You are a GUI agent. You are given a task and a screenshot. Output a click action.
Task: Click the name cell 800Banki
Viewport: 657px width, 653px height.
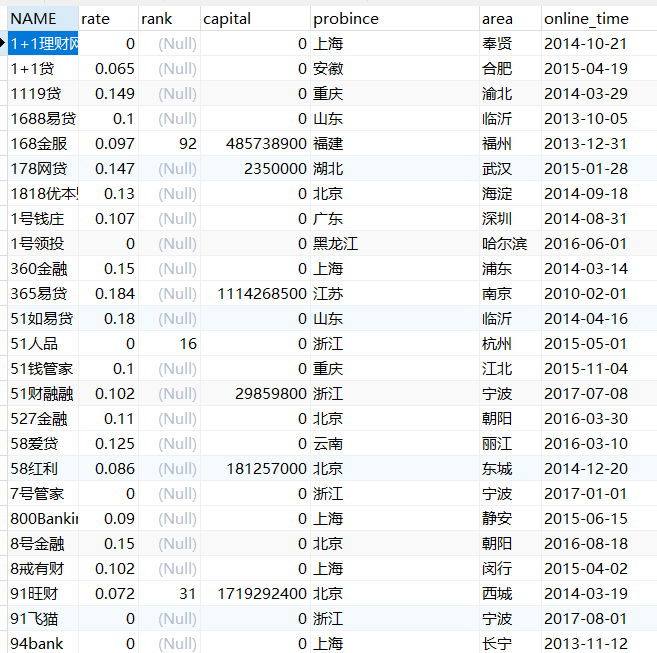pos(43,519)
